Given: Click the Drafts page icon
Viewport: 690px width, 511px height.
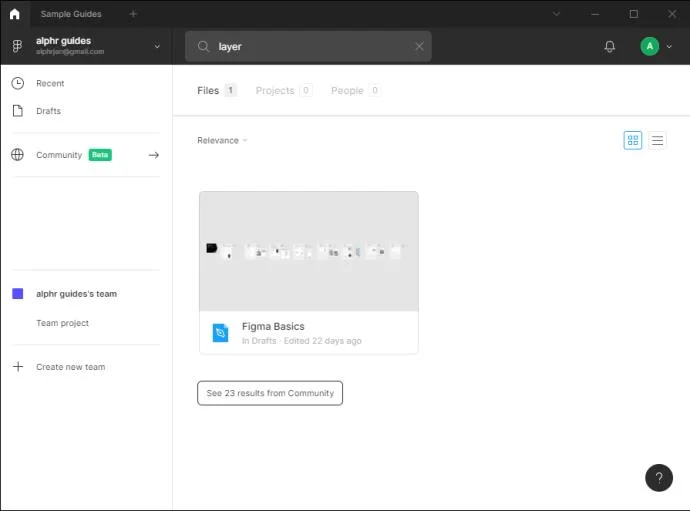Looking at the screenshot, I should pos(18,110).
